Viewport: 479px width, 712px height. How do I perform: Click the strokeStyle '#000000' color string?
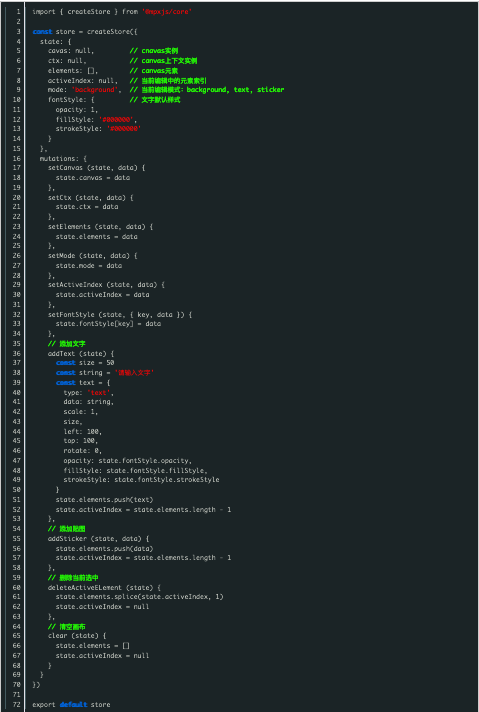click(x=124, y=129)
